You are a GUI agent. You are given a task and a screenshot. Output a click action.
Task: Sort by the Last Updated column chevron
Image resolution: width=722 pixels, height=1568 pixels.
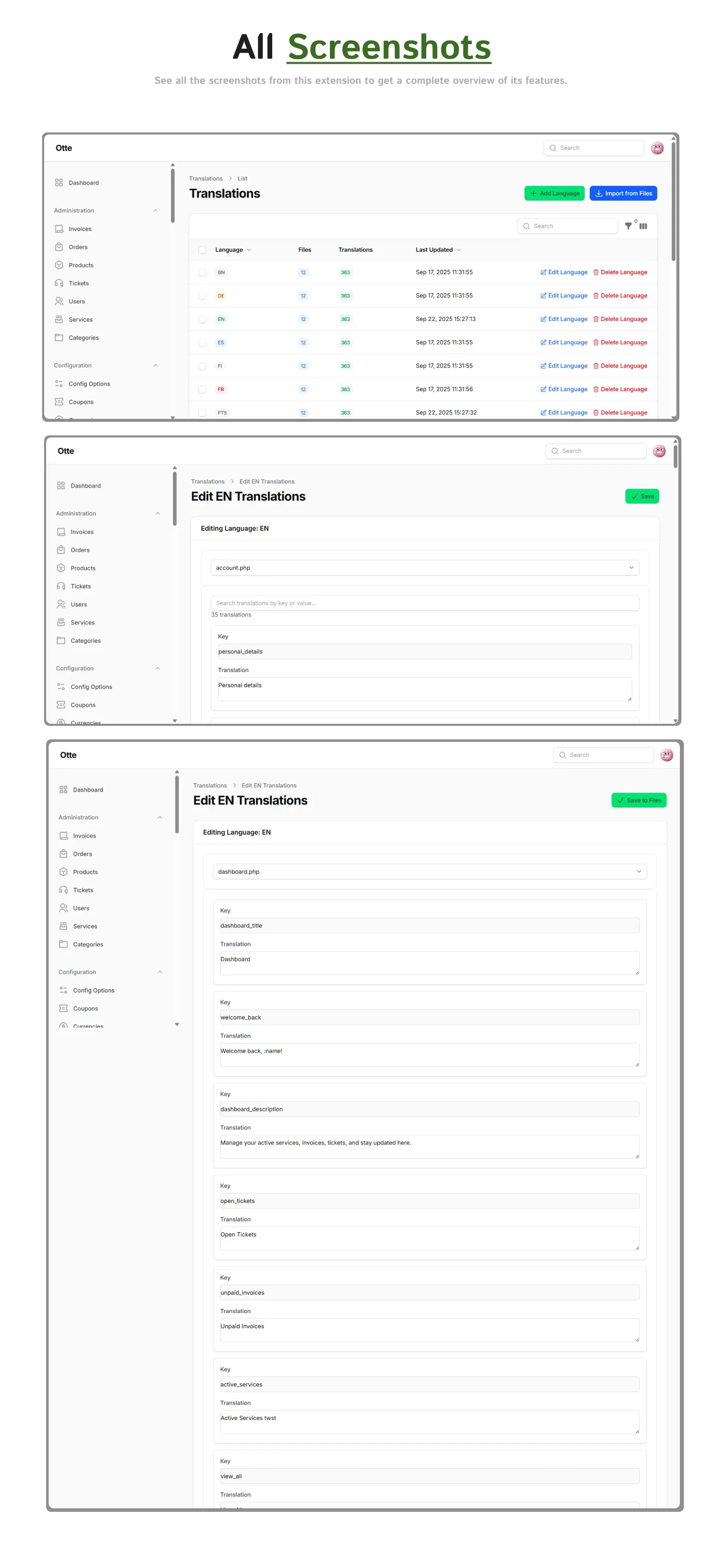pos(459,250)
